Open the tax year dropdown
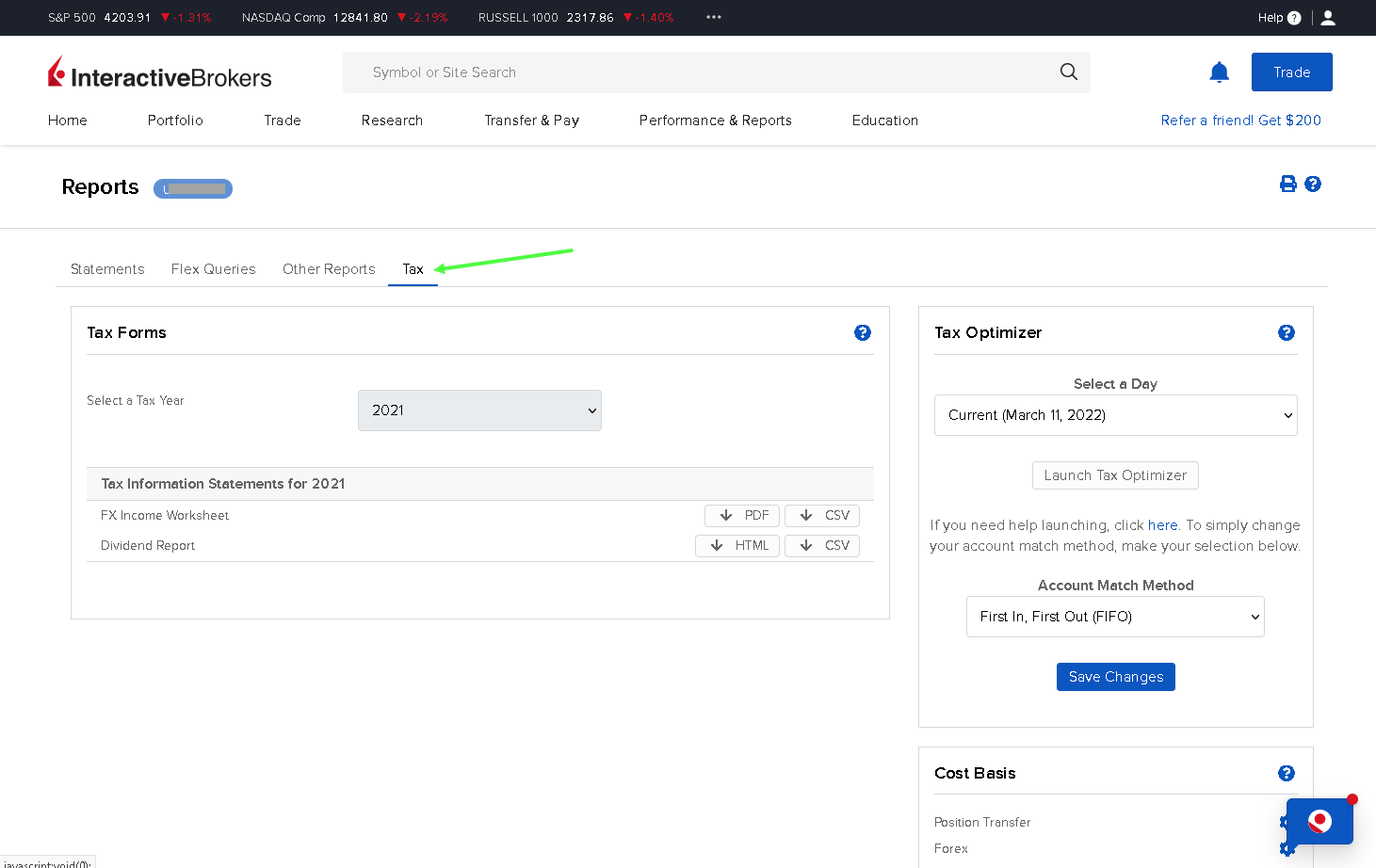Viewport: 1376px width, 868px height. pos(479,410)
